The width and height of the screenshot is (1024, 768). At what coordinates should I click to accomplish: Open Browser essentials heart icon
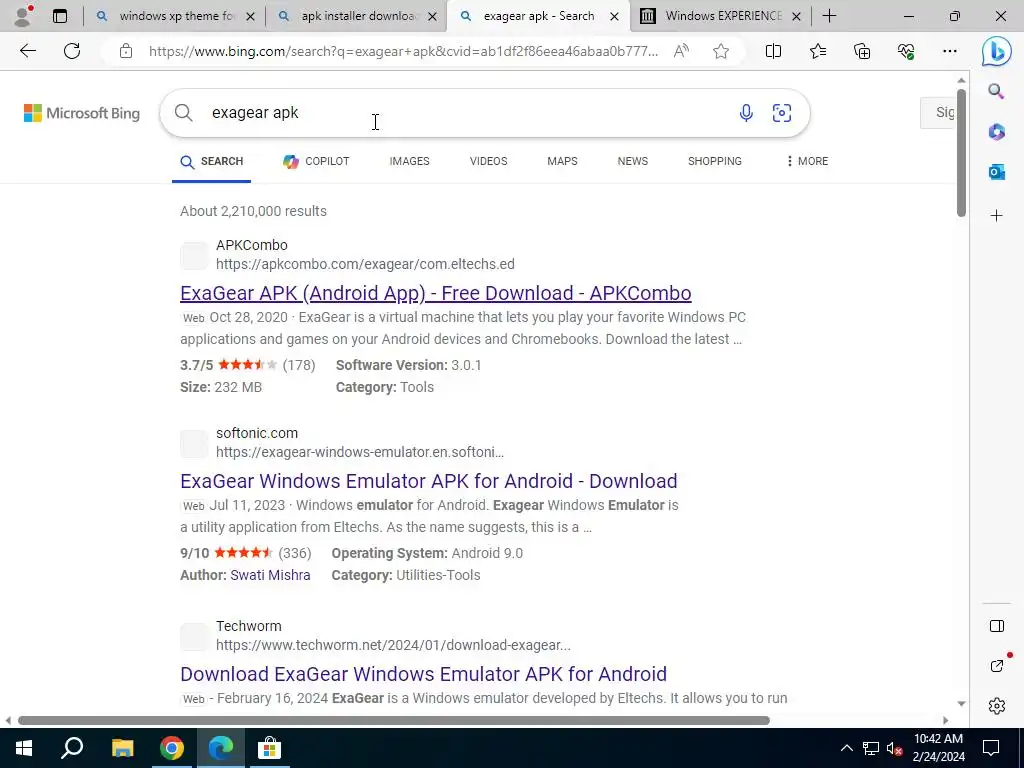point(906,51)
